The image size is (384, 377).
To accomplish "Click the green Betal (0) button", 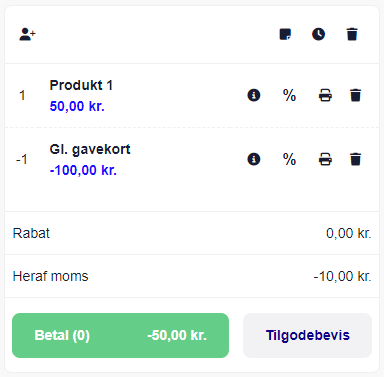I will coord(120,335).
